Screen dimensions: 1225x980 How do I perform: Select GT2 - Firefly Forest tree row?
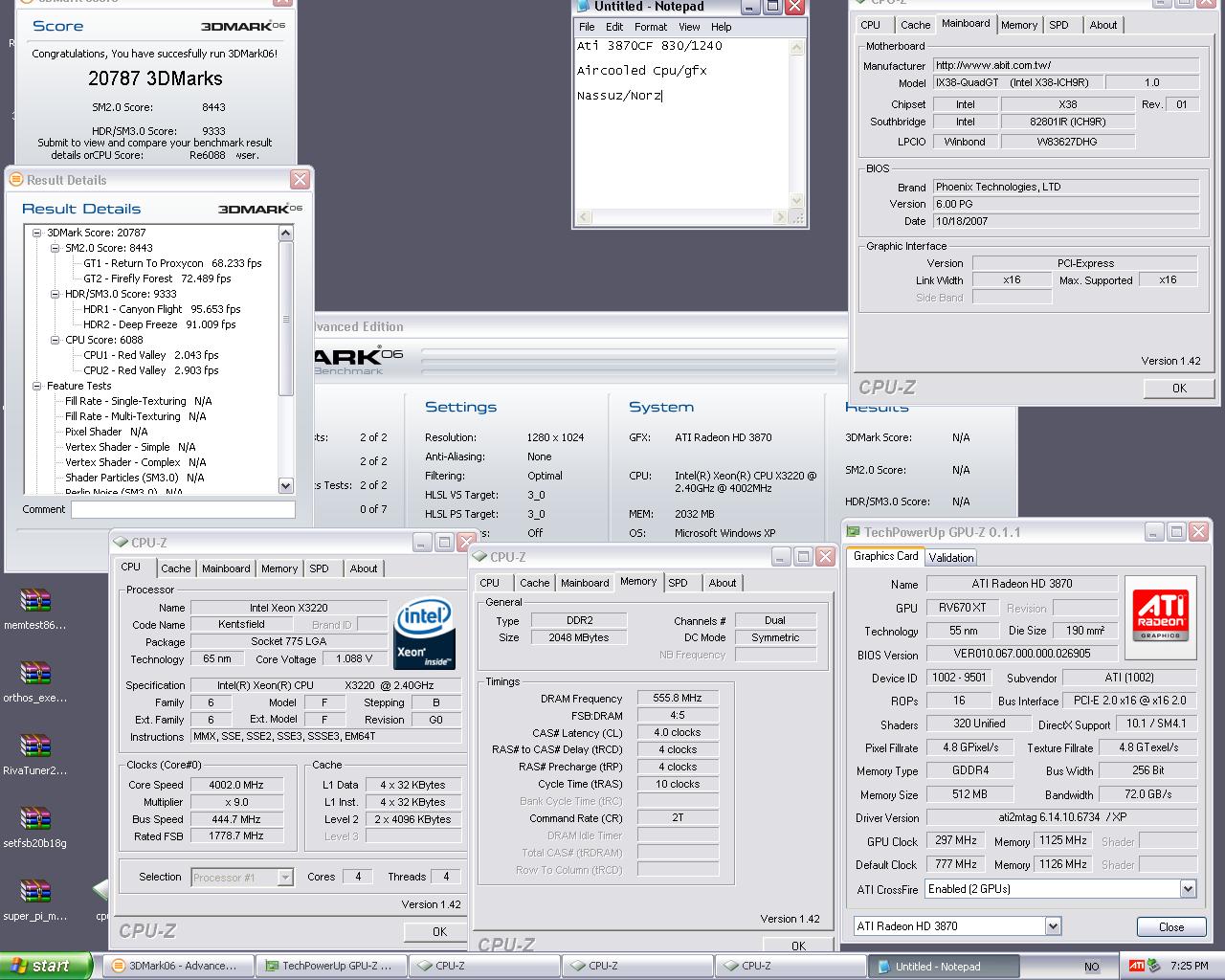(x=157, y=278)
